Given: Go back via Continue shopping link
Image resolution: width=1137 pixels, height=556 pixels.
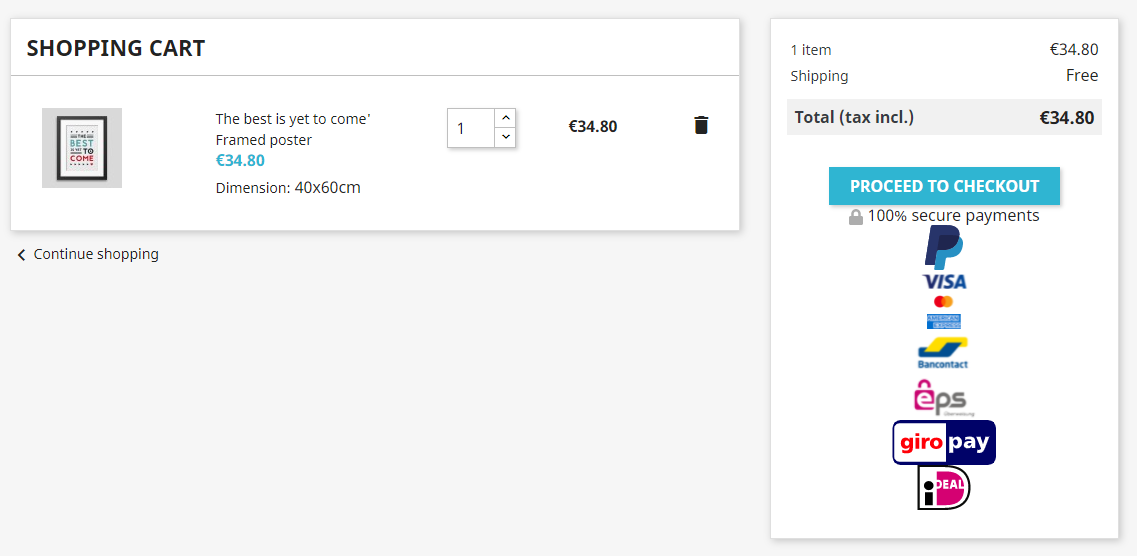Looking at the screenshot, I should coord(96,254).
